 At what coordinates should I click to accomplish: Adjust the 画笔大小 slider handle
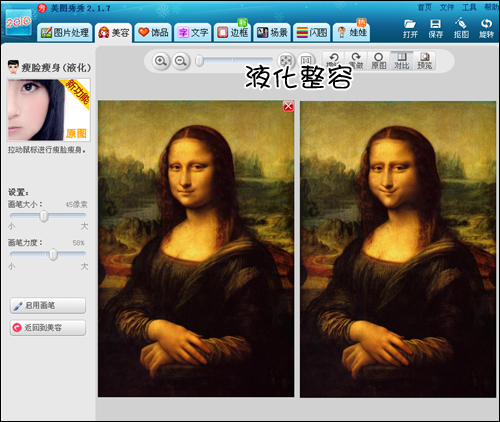click(x=44, y=216)
